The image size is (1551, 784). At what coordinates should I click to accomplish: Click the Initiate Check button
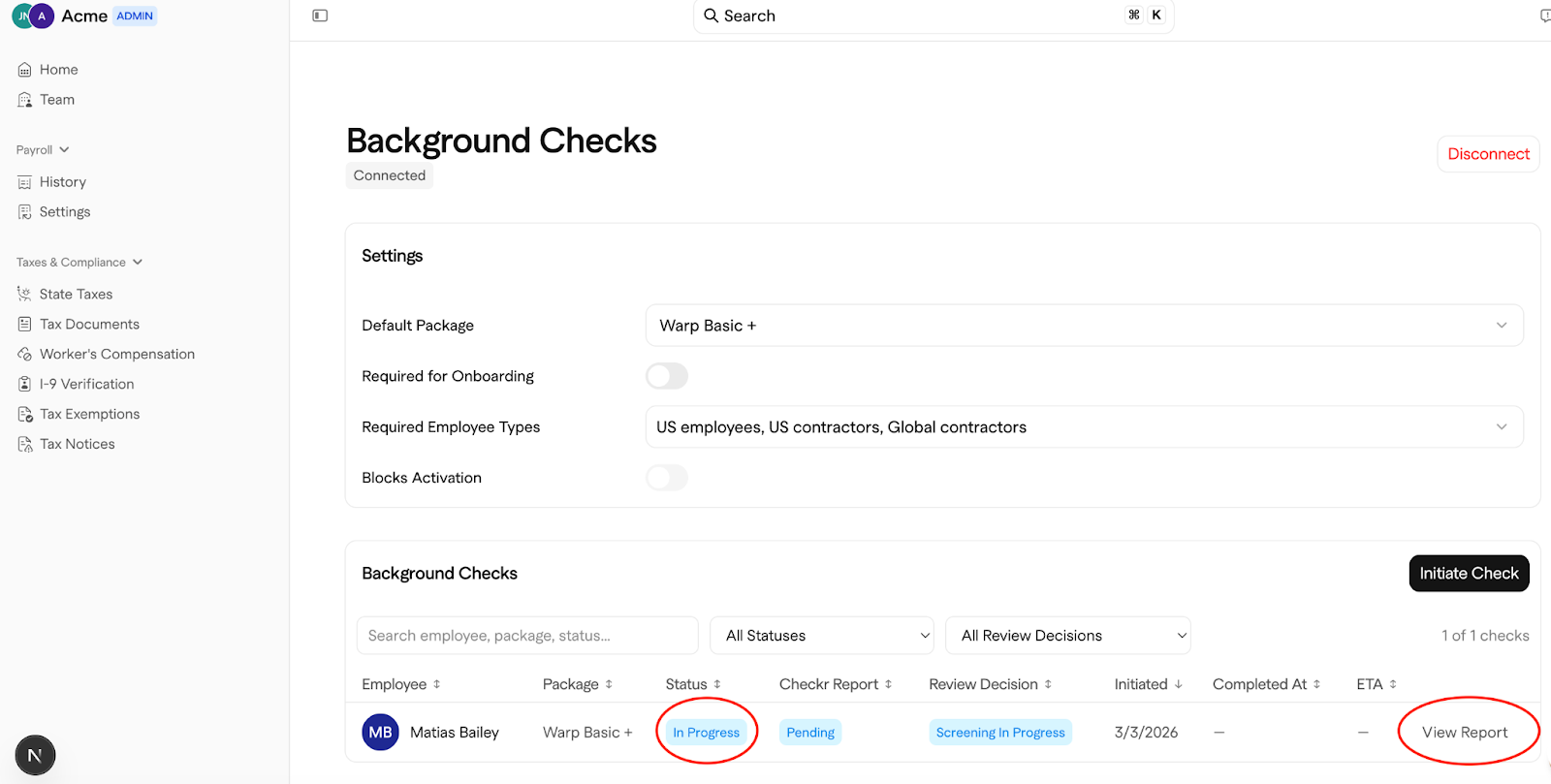pos(1469,574)
